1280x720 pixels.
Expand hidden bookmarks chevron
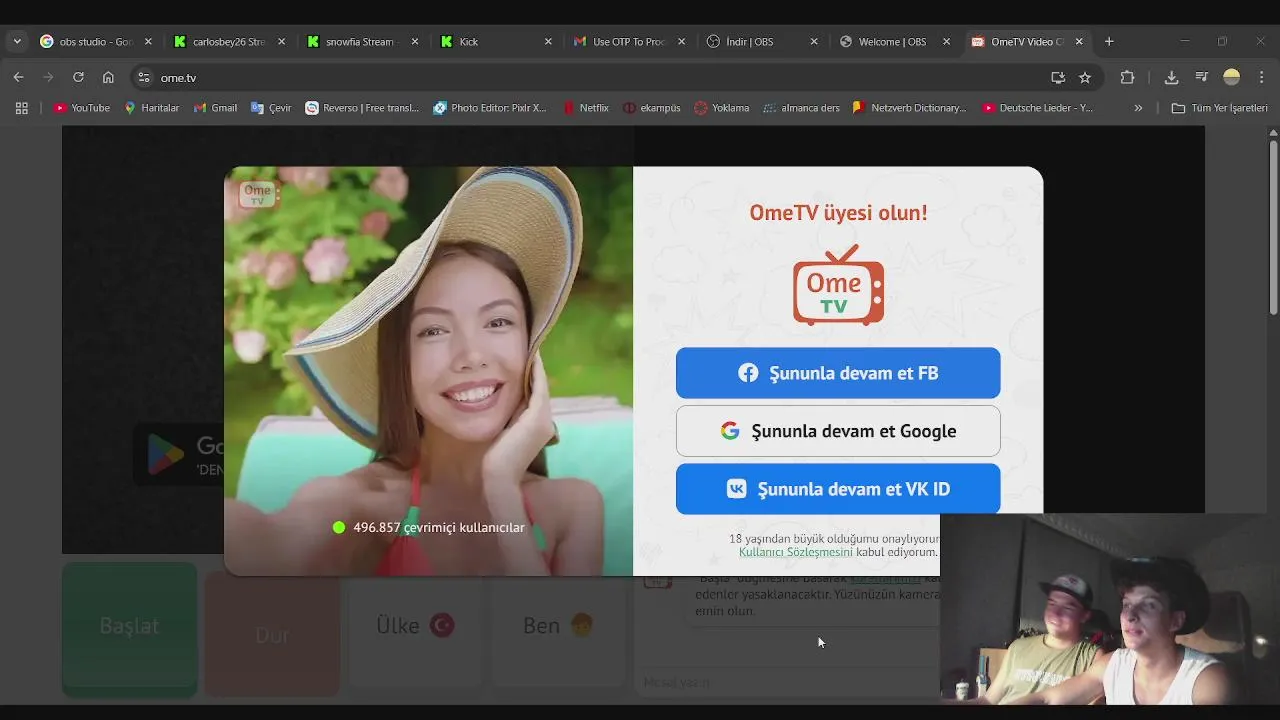[1138, 108]
